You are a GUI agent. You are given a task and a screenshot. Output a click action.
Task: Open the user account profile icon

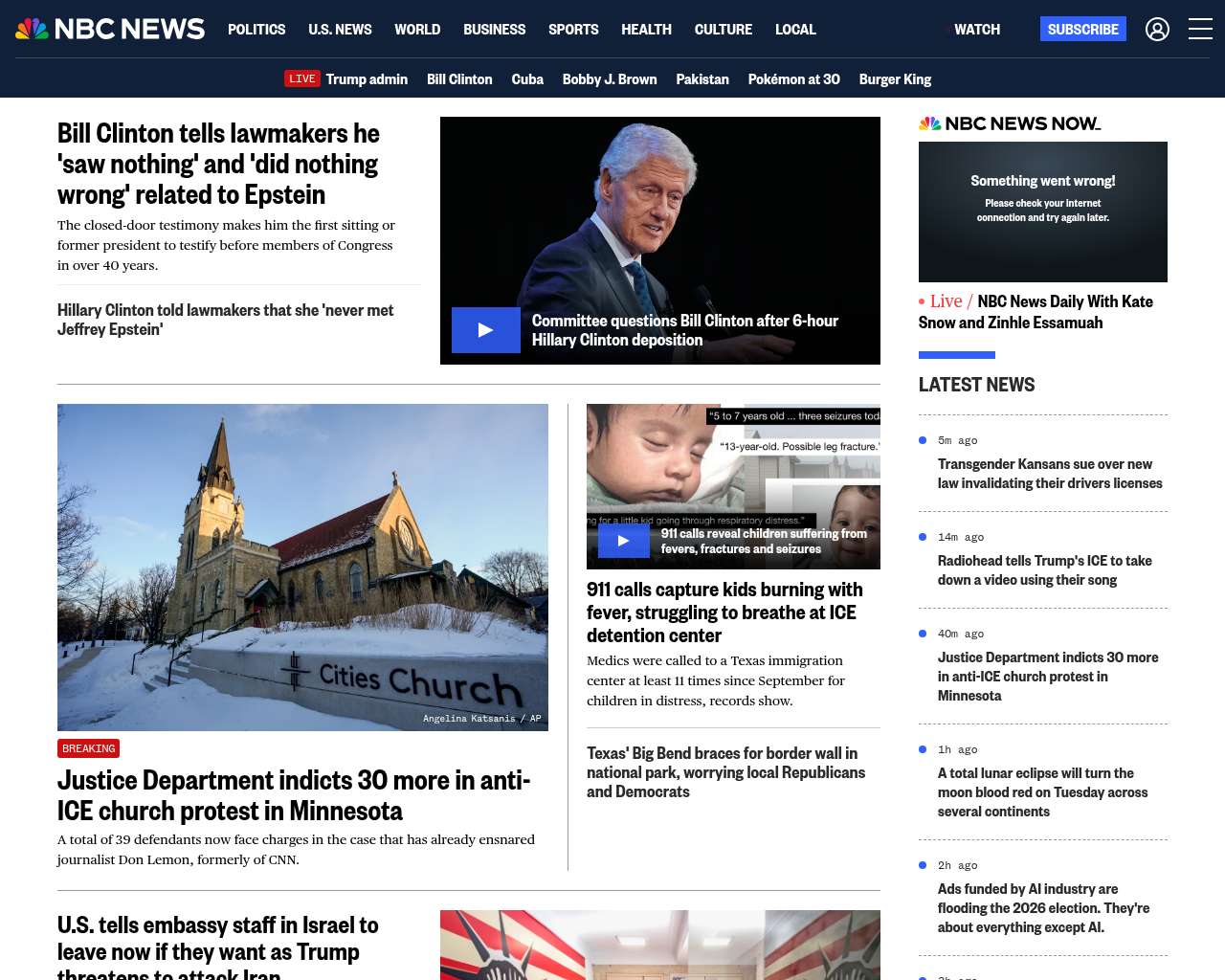(x=1157, y=30)
